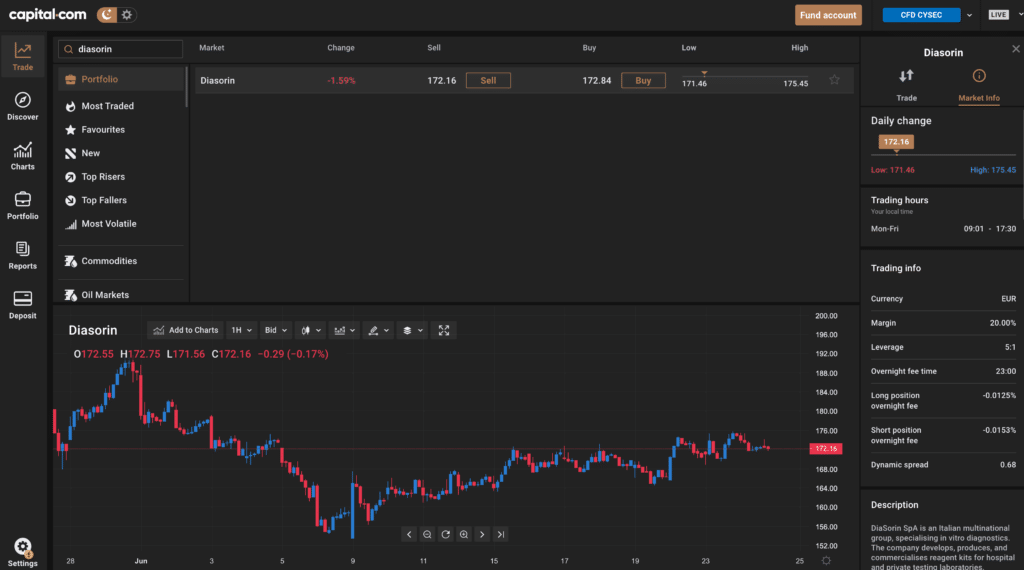Switch to the Trade tab
This screenshot has height=570, width=1024.
pos(906,85)
